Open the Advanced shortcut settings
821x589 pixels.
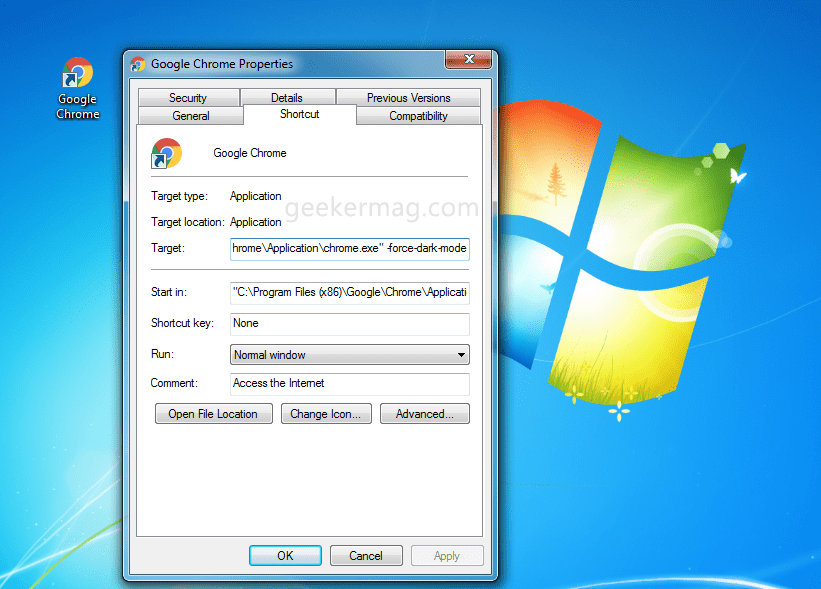(425, 414)
